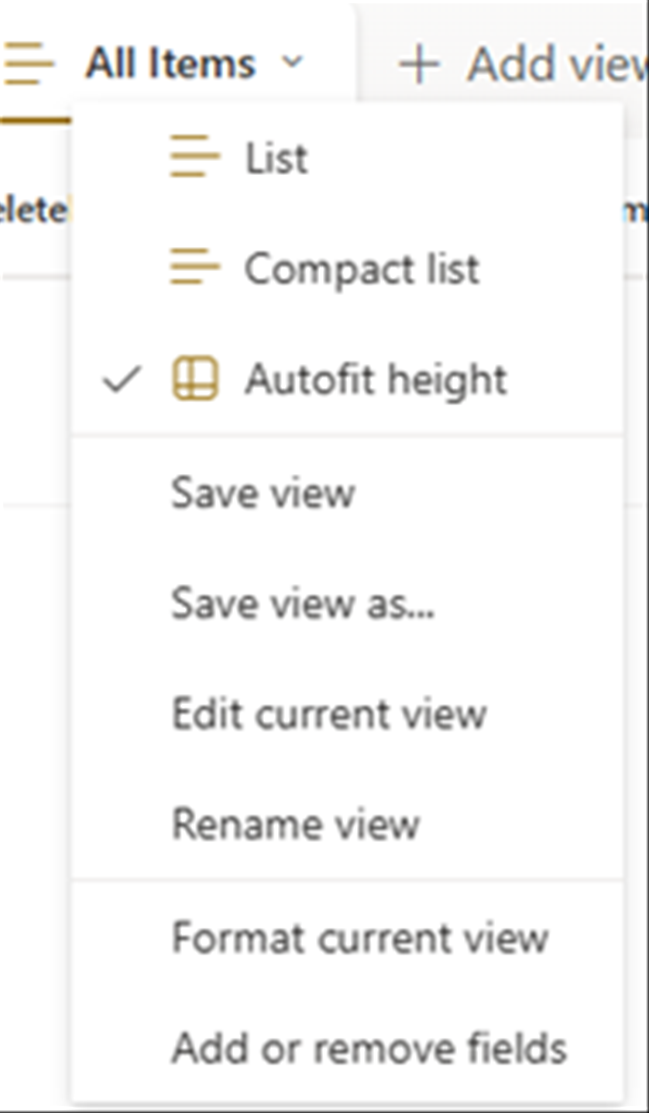Select the List menu label
Image resolution: width=649 pixels, height=1113 pixels.
pyautogui.click(x=276, y=158)
